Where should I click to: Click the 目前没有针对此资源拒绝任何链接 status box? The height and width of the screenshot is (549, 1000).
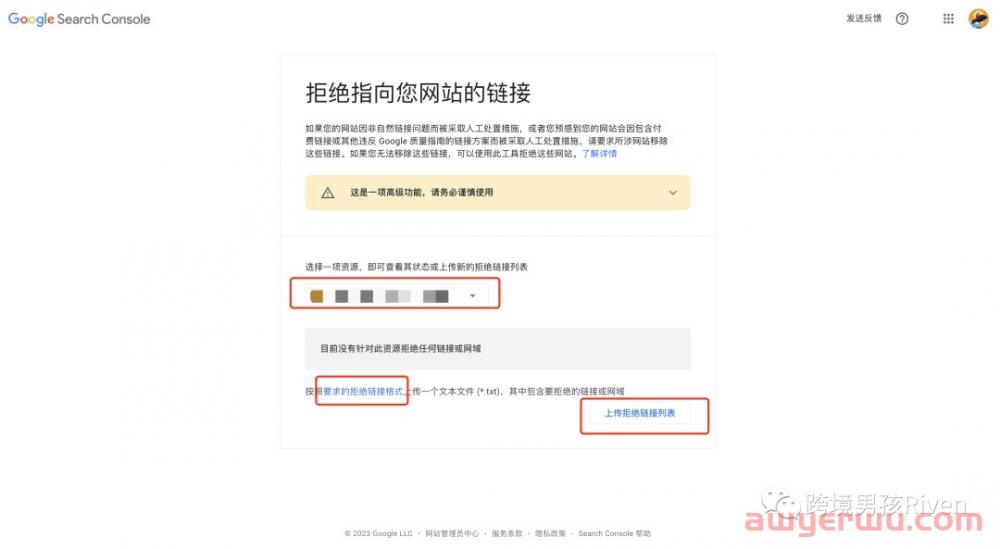coord(497,349)
